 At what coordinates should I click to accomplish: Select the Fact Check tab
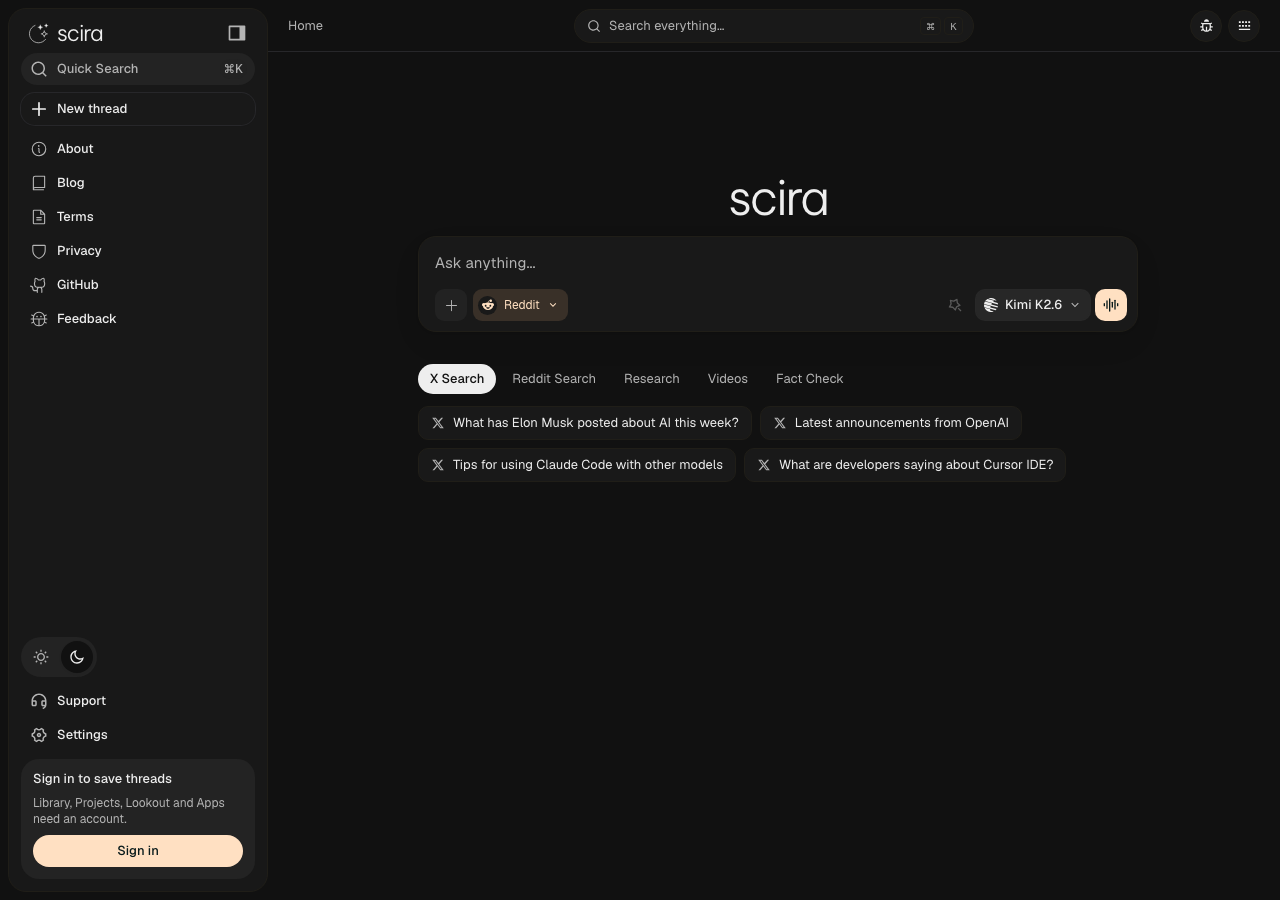click(810, 379)
